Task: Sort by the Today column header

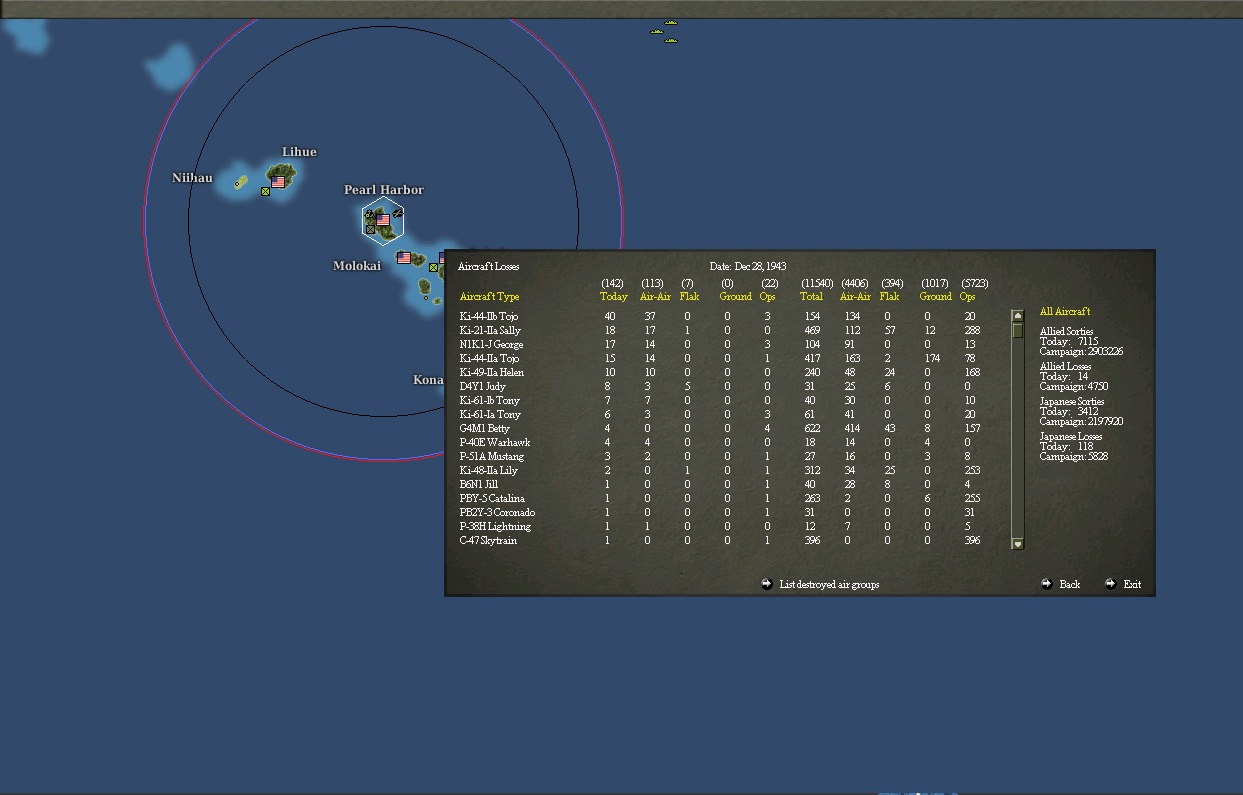Action: click(x=614, y=297)
